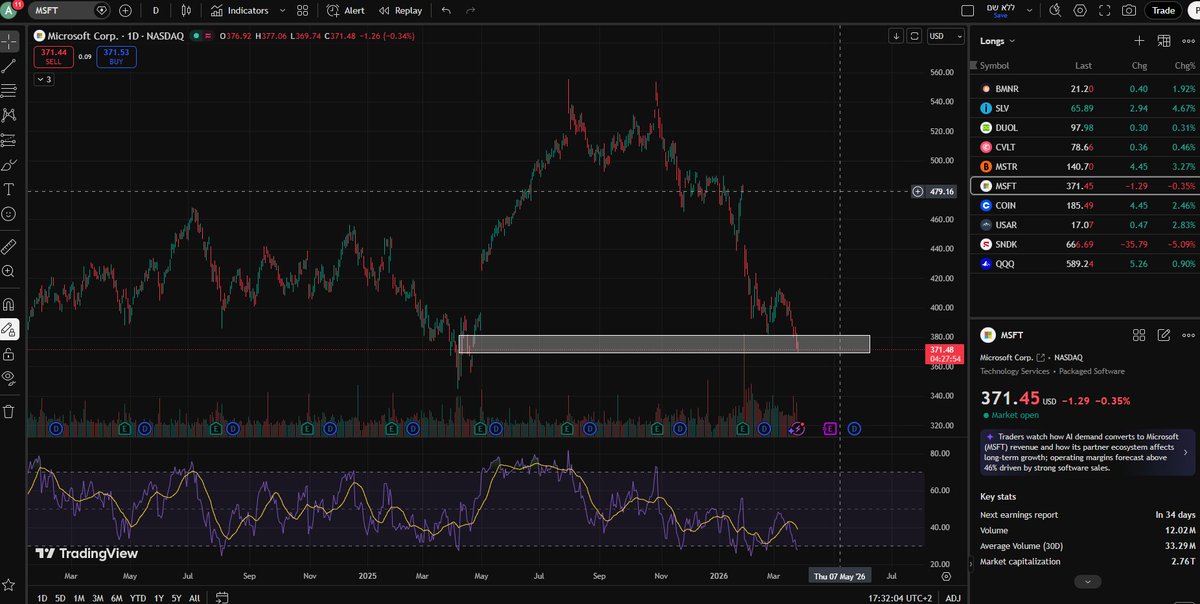
Task: Add symbol to compare with plus icon
Action: pos(125,10)
